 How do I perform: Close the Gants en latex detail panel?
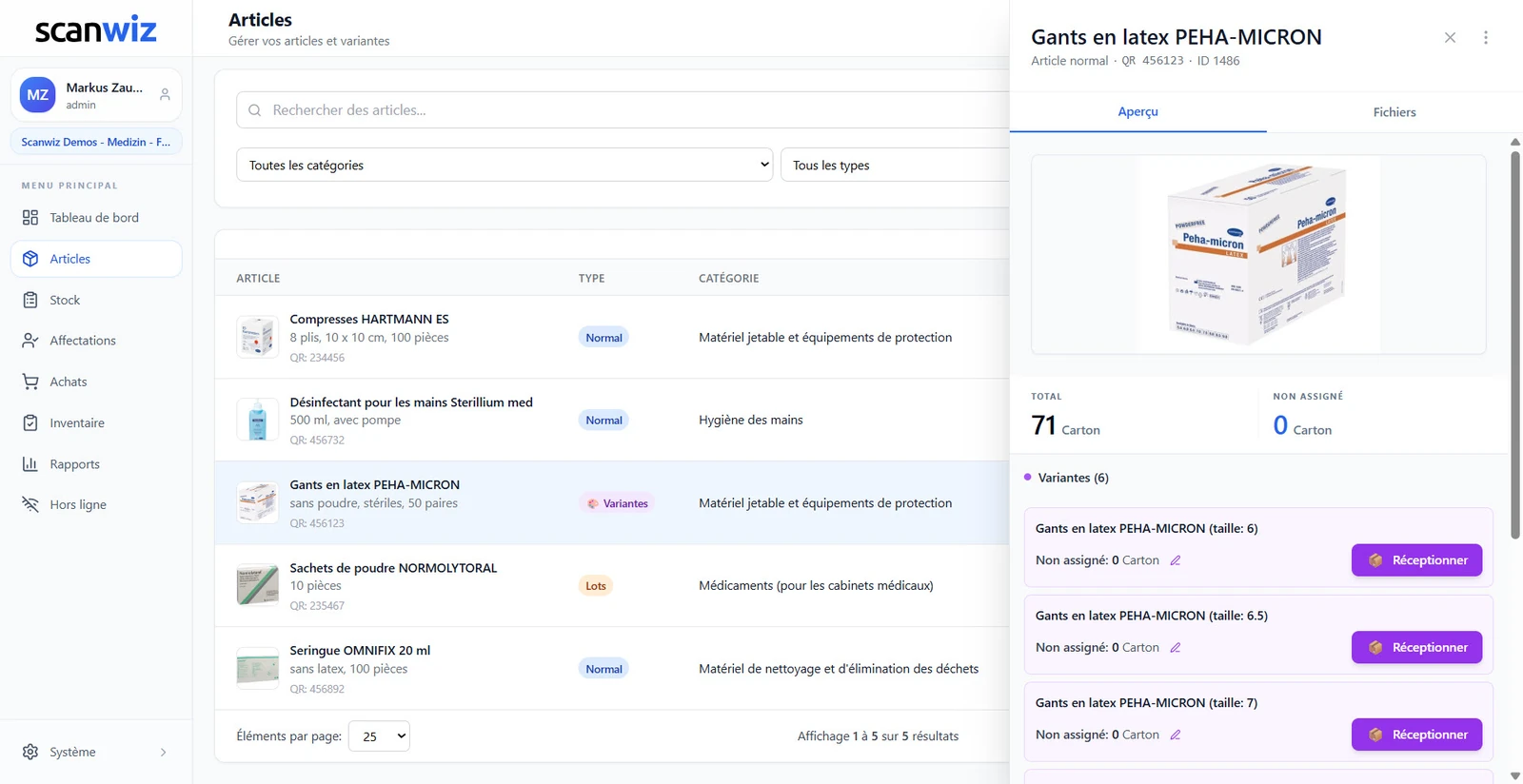(1450, 38)
